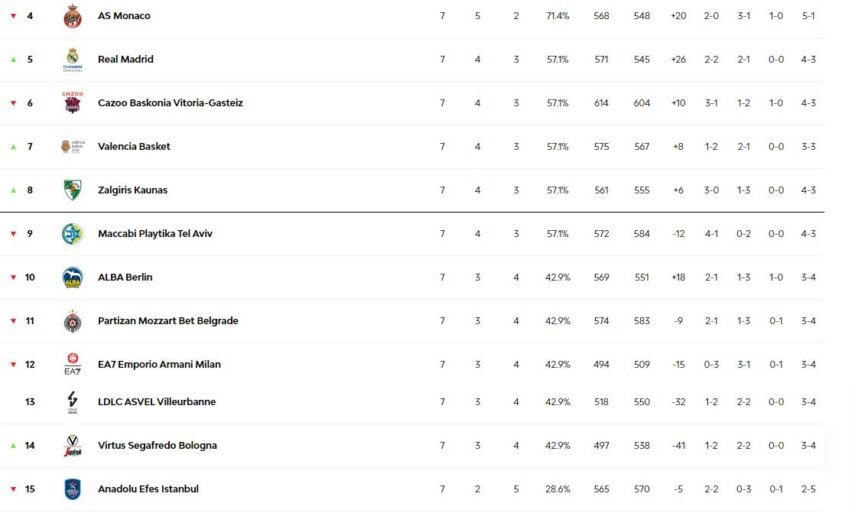Click the red down arrow beside position 4
The image size is (855, 513).
click(13, 17)
